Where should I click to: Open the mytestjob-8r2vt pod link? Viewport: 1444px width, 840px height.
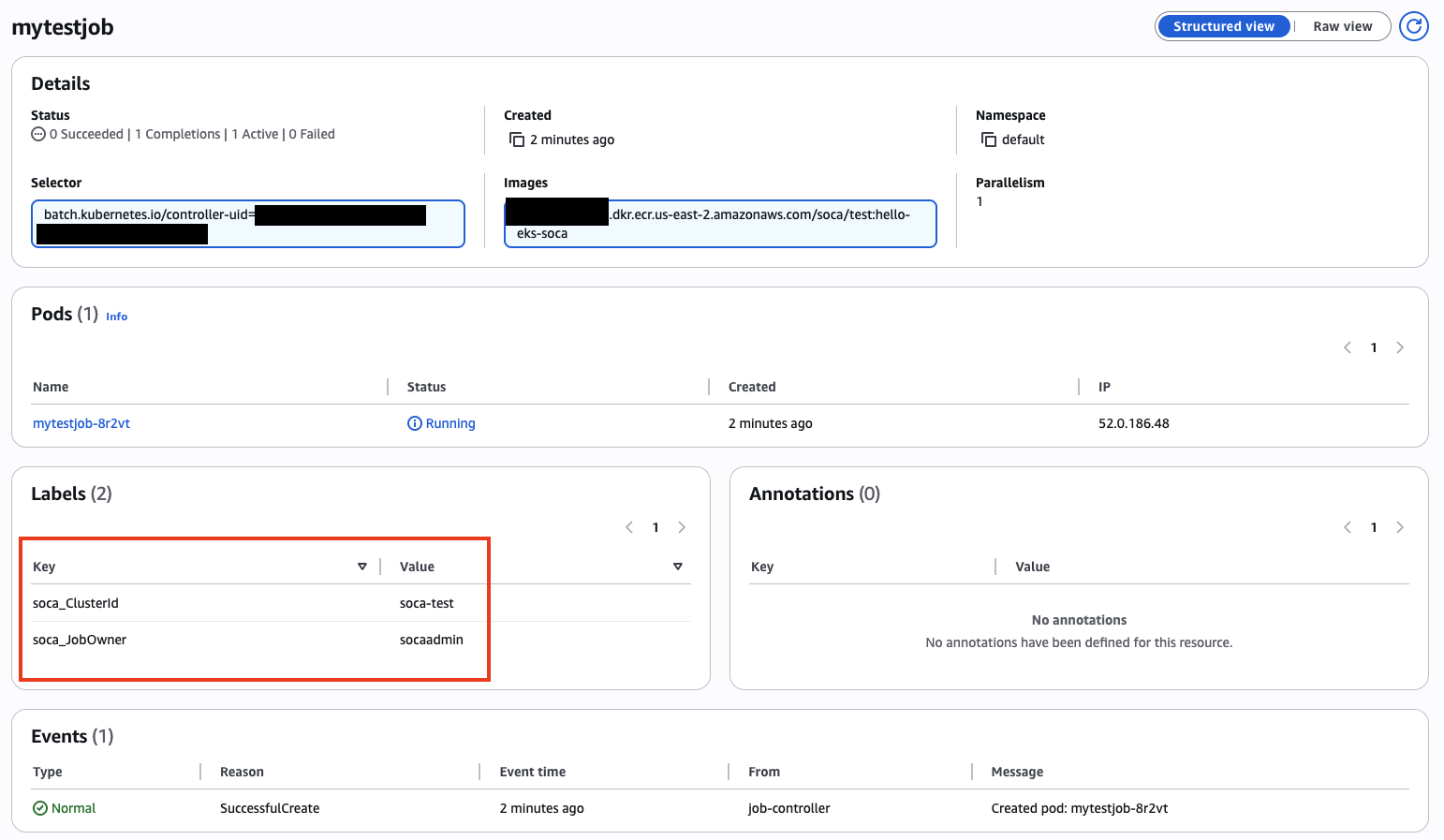(x=81, y=423)
